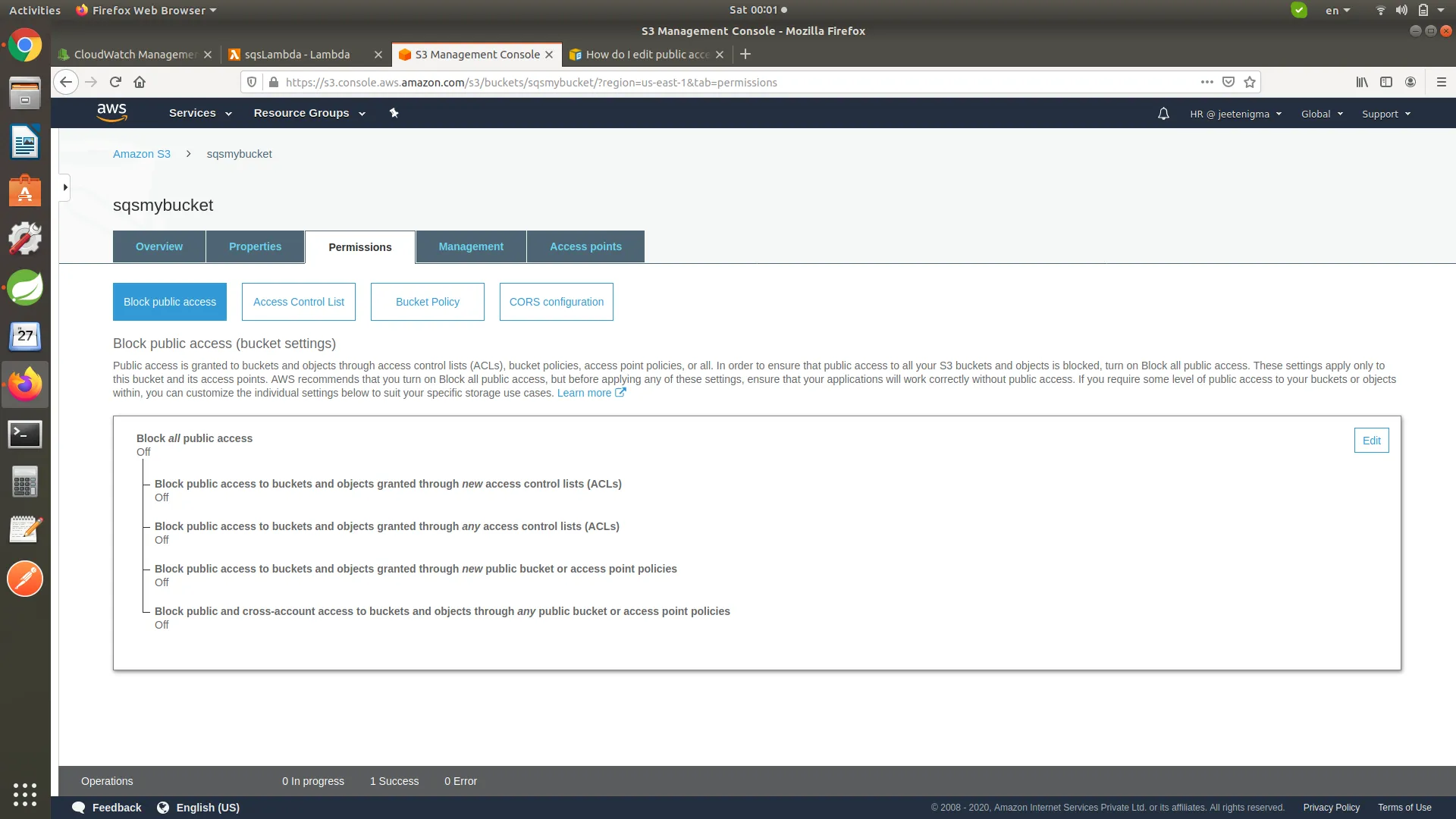Expand the Services dropdown
1456x819 pixels.
pos(200,113)
